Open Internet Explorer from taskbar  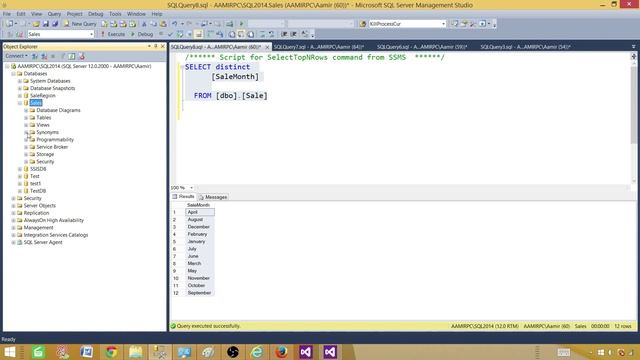[x=257, y=352]
